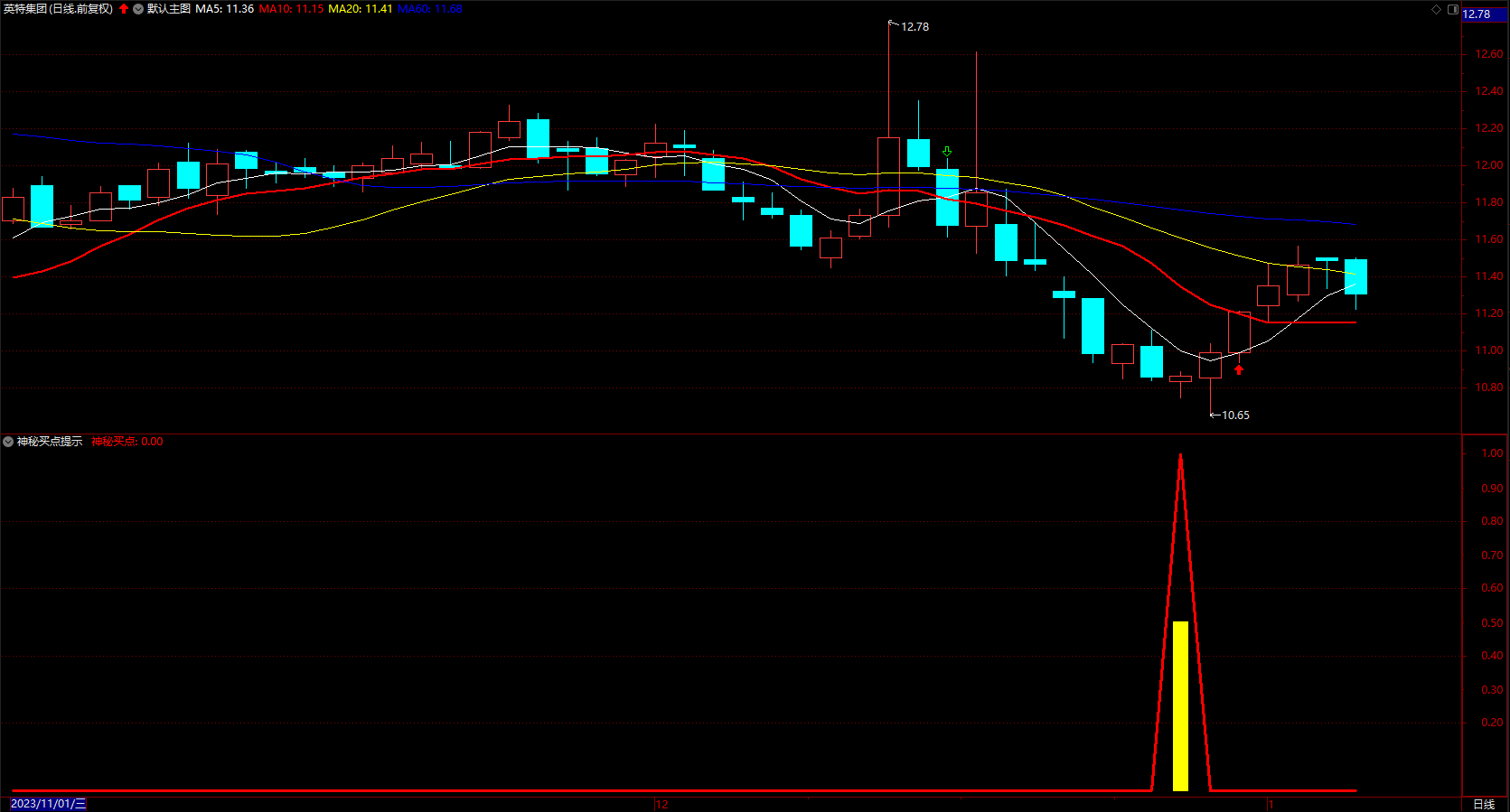Click the 12 month marker on time axis
This screenshot has height=812, width=1510.
pyautogui.click(x=661, y=804)
